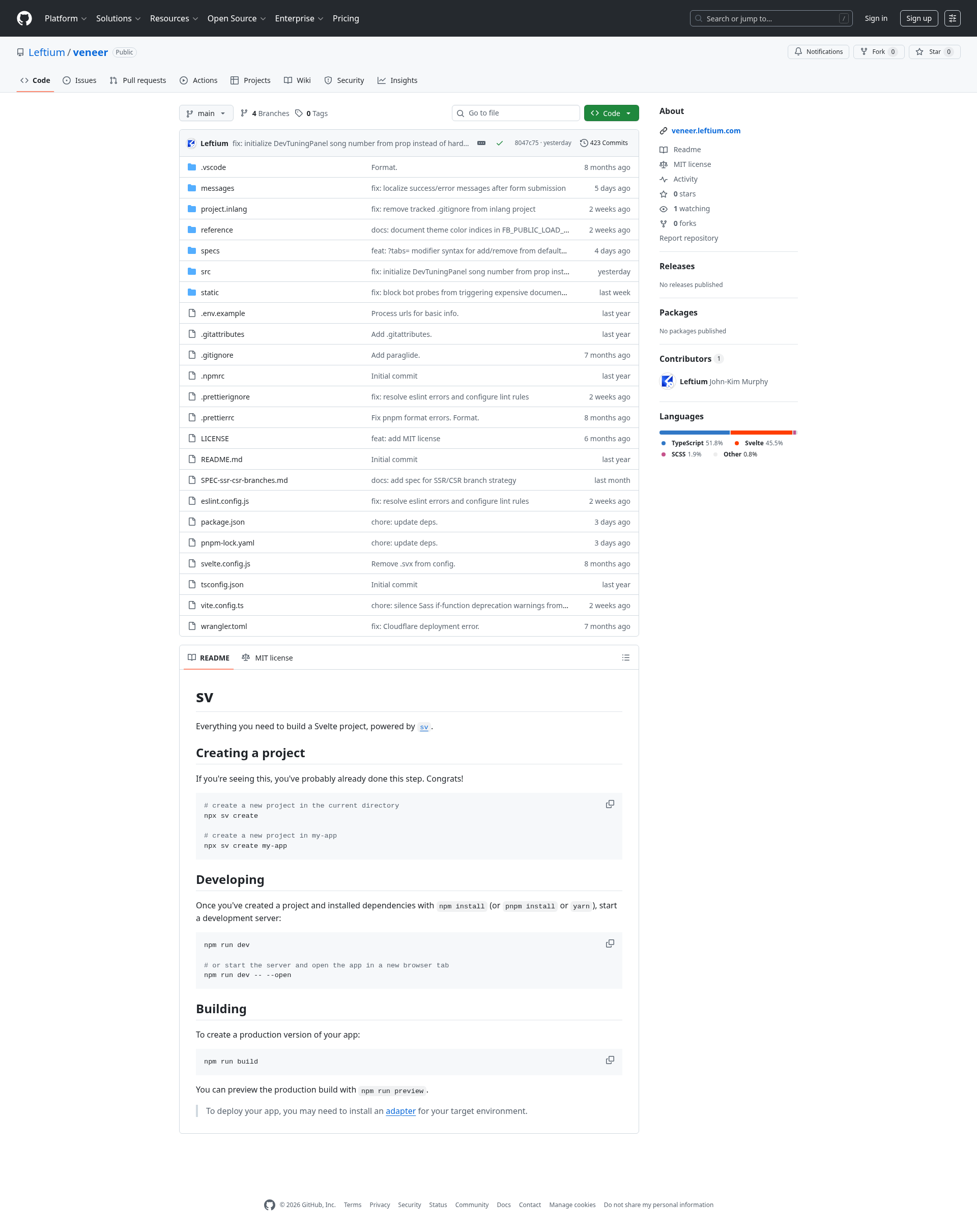
Task: Copy the npm run dev code block
Action: point(610,943)
